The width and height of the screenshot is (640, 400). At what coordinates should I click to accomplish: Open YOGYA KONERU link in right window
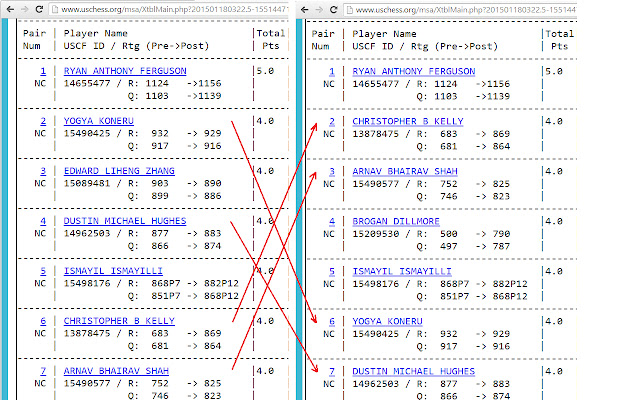click(x=388, y=322)
